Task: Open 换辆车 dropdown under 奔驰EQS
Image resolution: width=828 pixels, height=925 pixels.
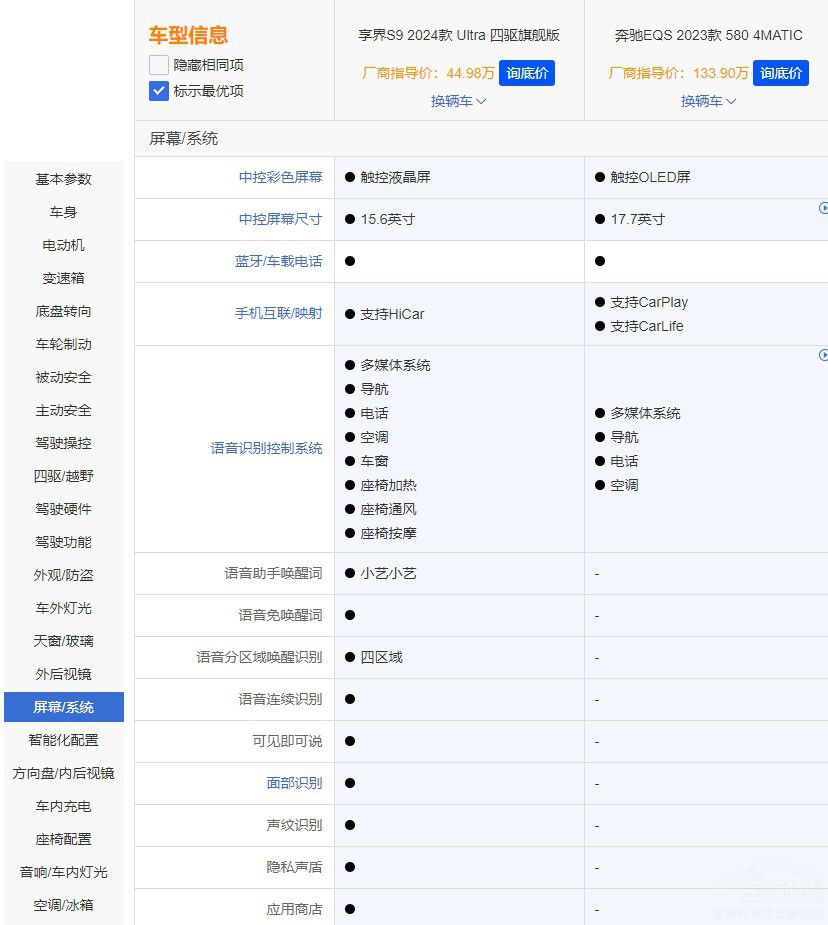Action: coord(708,101)
